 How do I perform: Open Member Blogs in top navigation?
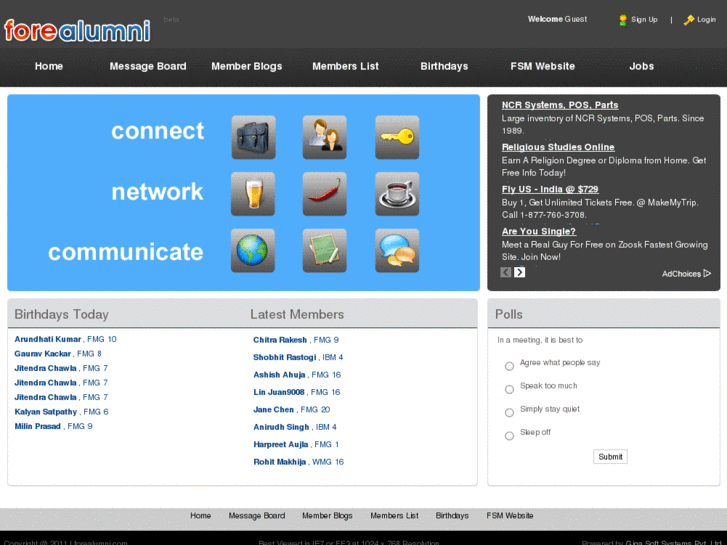pos(247,66)
